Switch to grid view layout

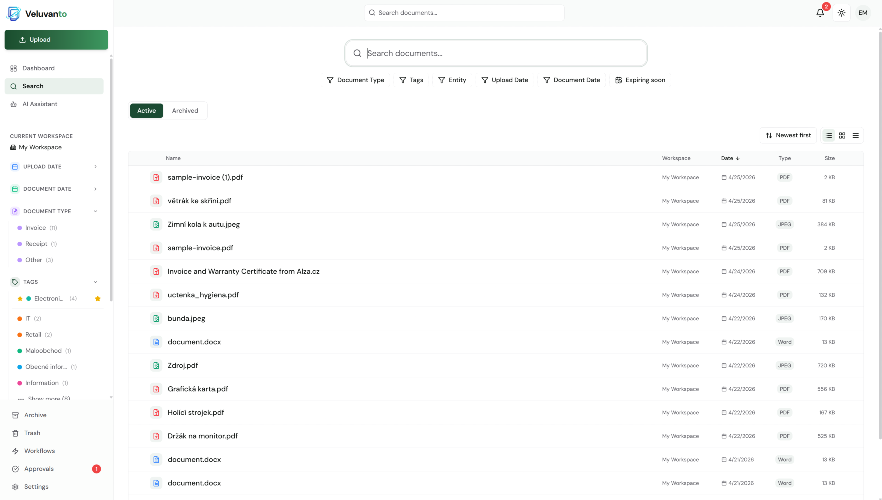(x=842, y=136)
